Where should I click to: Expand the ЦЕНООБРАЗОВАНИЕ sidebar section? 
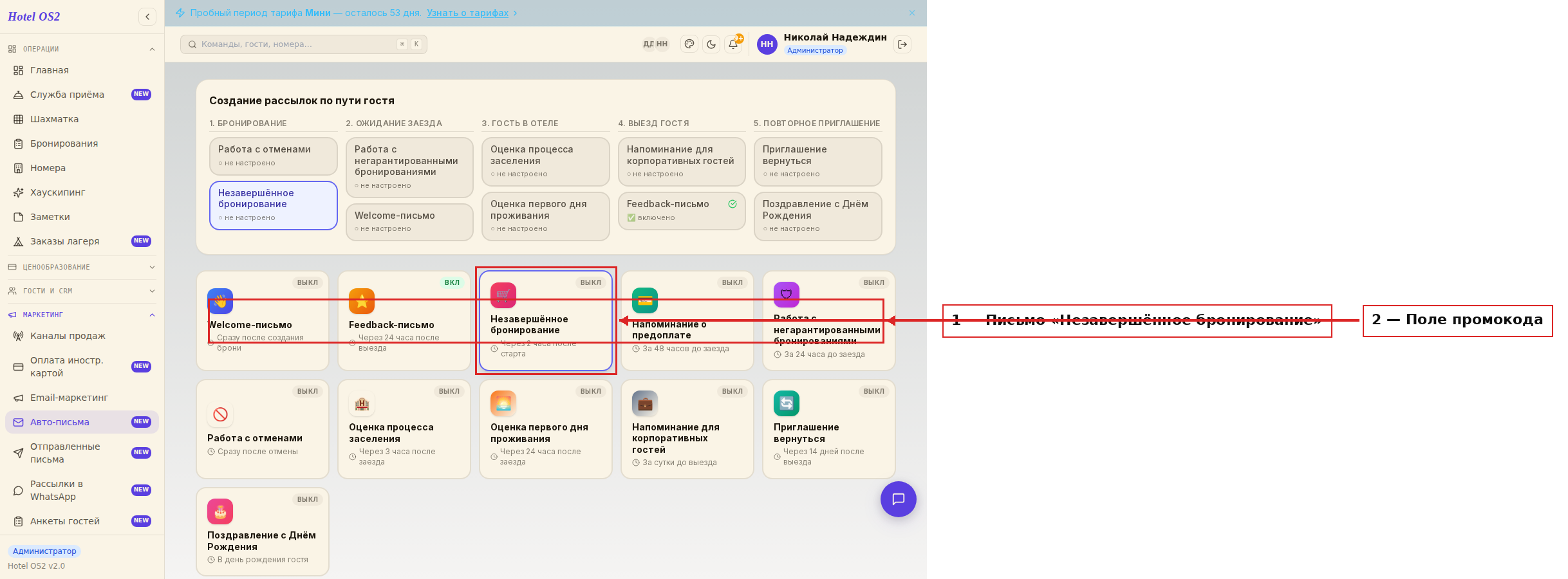82,267
